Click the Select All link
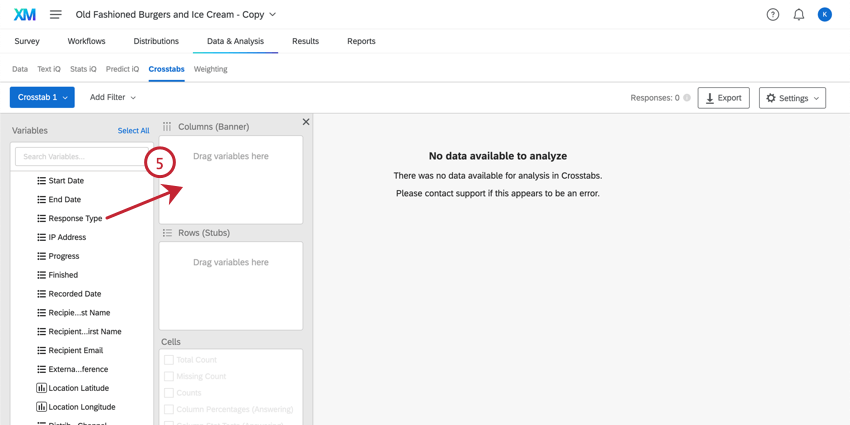Screen dimensions: 850x425 tap(133, 131)
